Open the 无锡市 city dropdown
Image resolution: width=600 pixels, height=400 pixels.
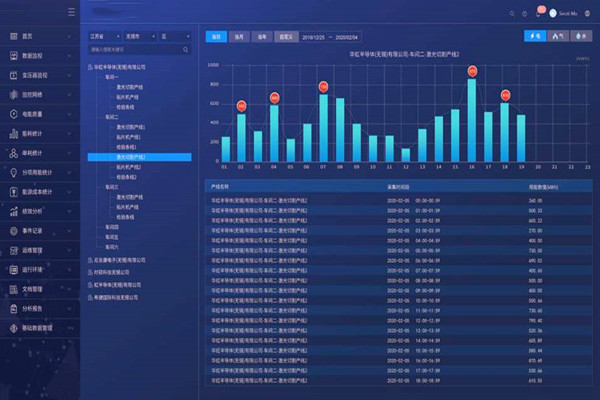click(137, 35)
